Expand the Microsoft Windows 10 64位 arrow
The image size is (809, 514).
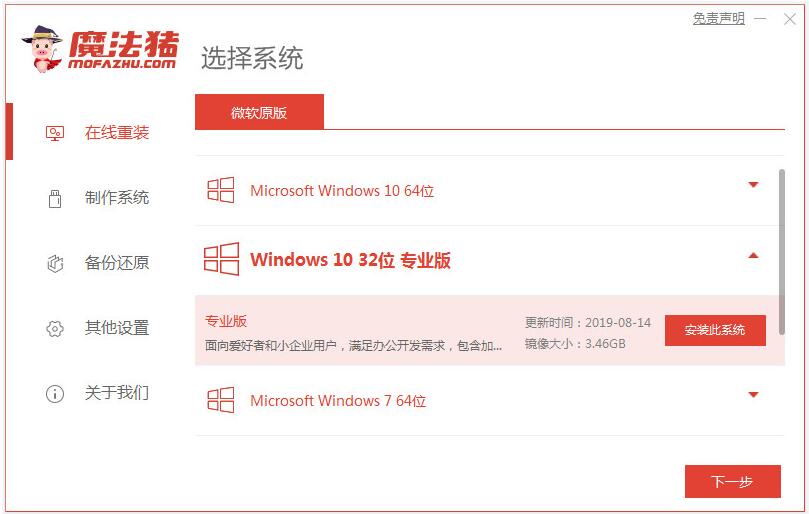point(753,184)
